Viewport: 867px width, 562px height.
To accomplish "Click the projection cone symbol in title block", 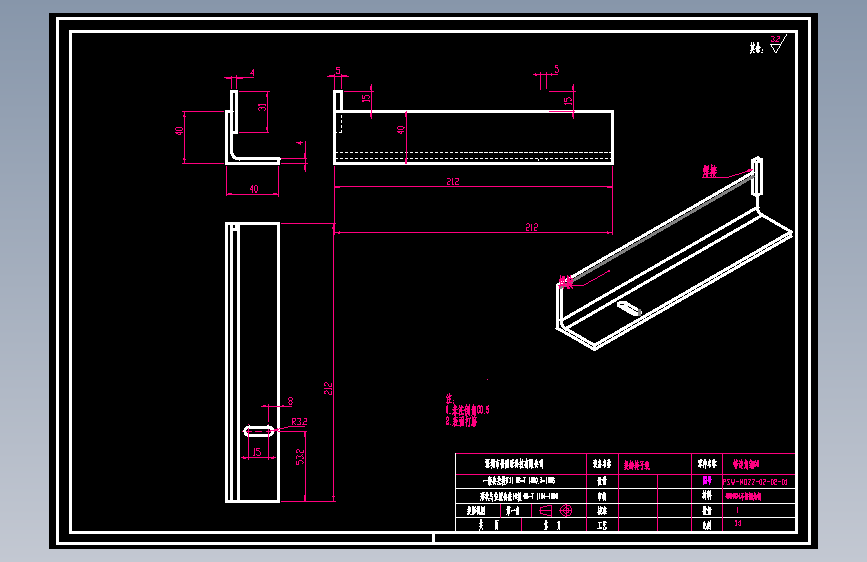I will click(545, 511).
